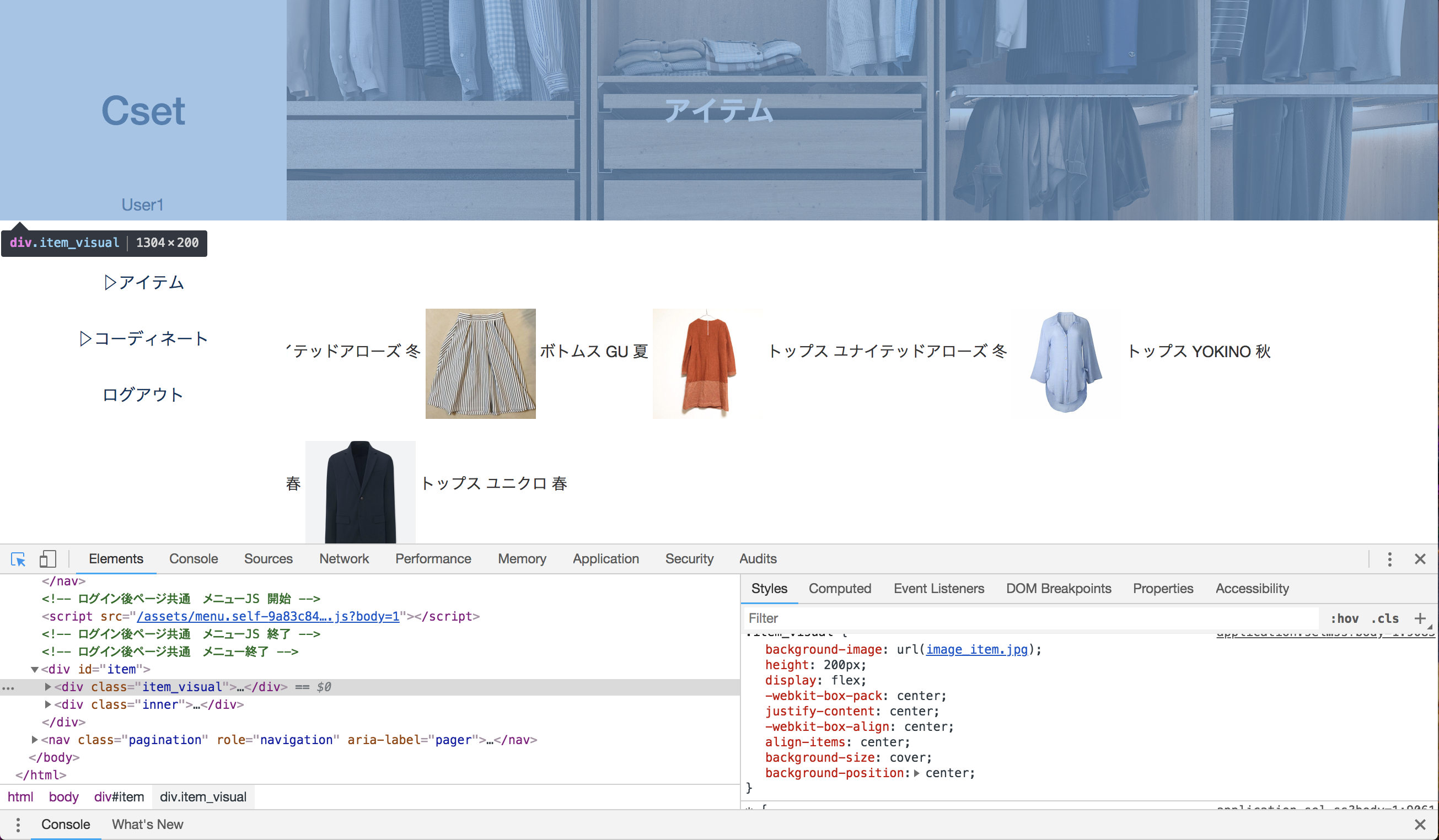This screenshot has height=840, width=1439.
Task: Expand the div class item_visual node
Action: 48,687
